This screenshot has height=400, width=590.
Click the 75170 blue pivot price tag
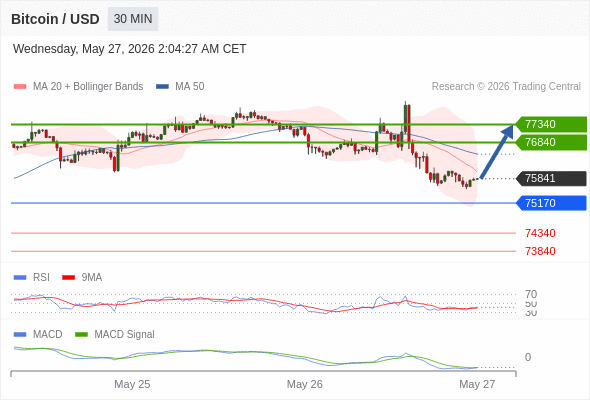551,203
